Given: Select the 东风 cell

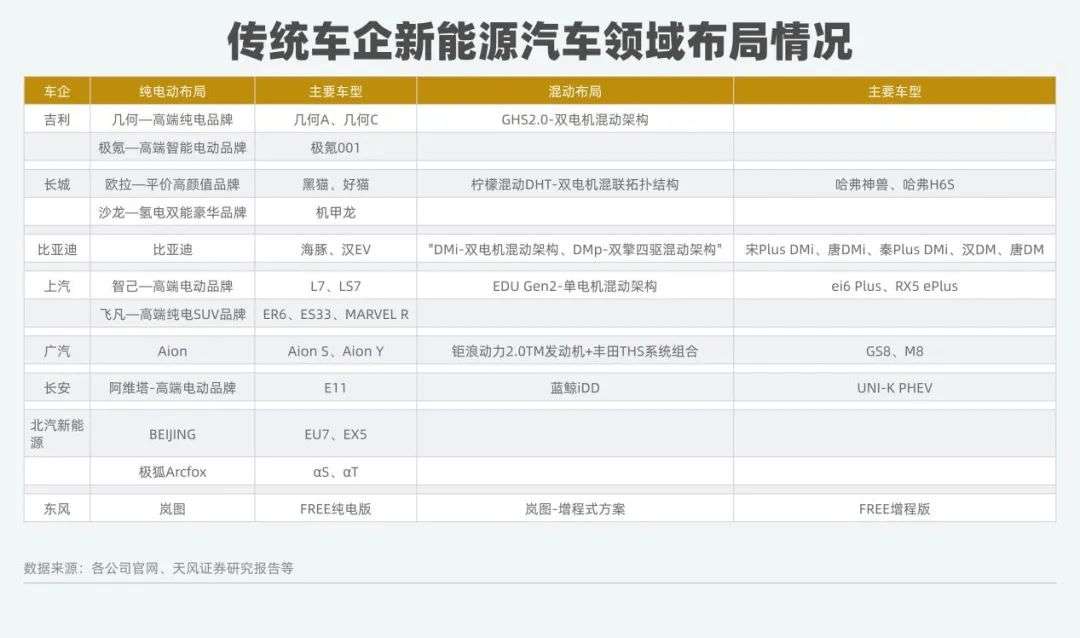Looking at the screenshot, I should pyautogui.click(x=57, y=508).
